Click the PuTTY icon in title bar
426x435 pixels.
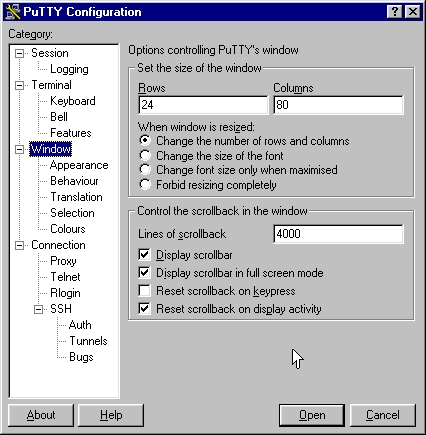click(13, 12)
